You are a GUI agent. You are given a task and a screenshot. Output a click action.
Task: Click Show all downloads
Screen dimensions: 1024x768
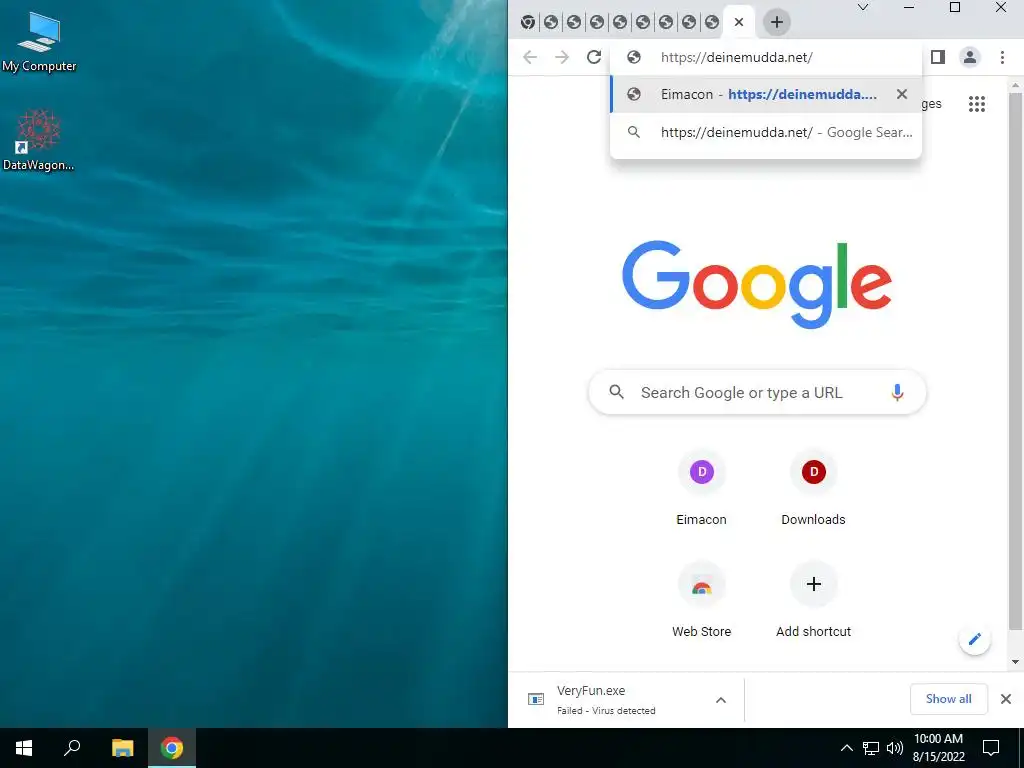tap(948, 699)
